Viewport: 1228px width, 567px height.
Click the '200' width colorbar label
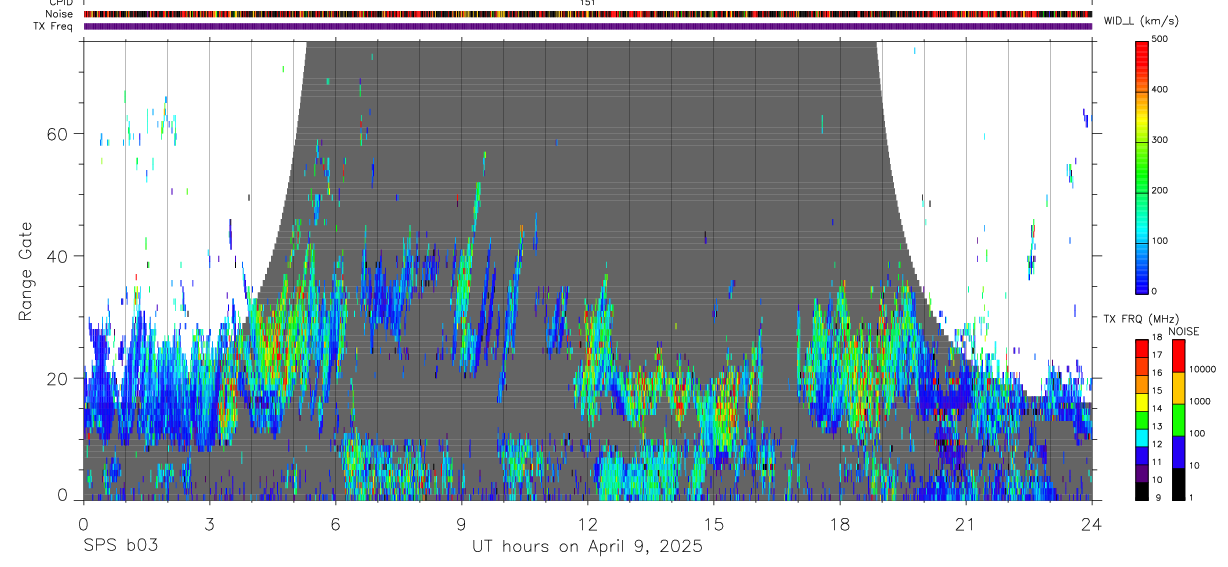point(1161,190)
